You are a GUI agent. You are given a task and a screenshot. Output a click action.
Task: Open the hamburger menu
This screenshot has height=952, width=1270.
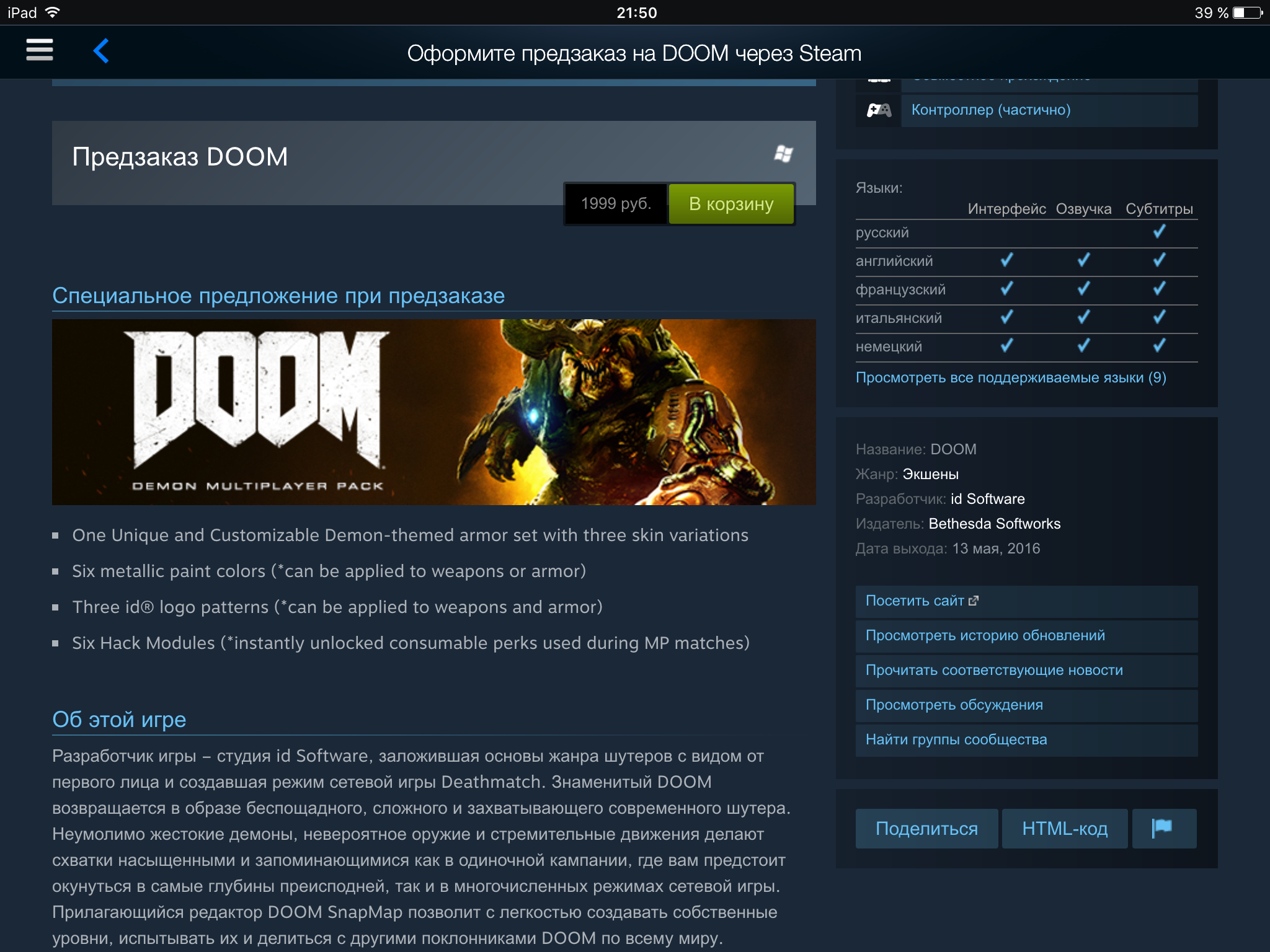click(x=40, y=50)
